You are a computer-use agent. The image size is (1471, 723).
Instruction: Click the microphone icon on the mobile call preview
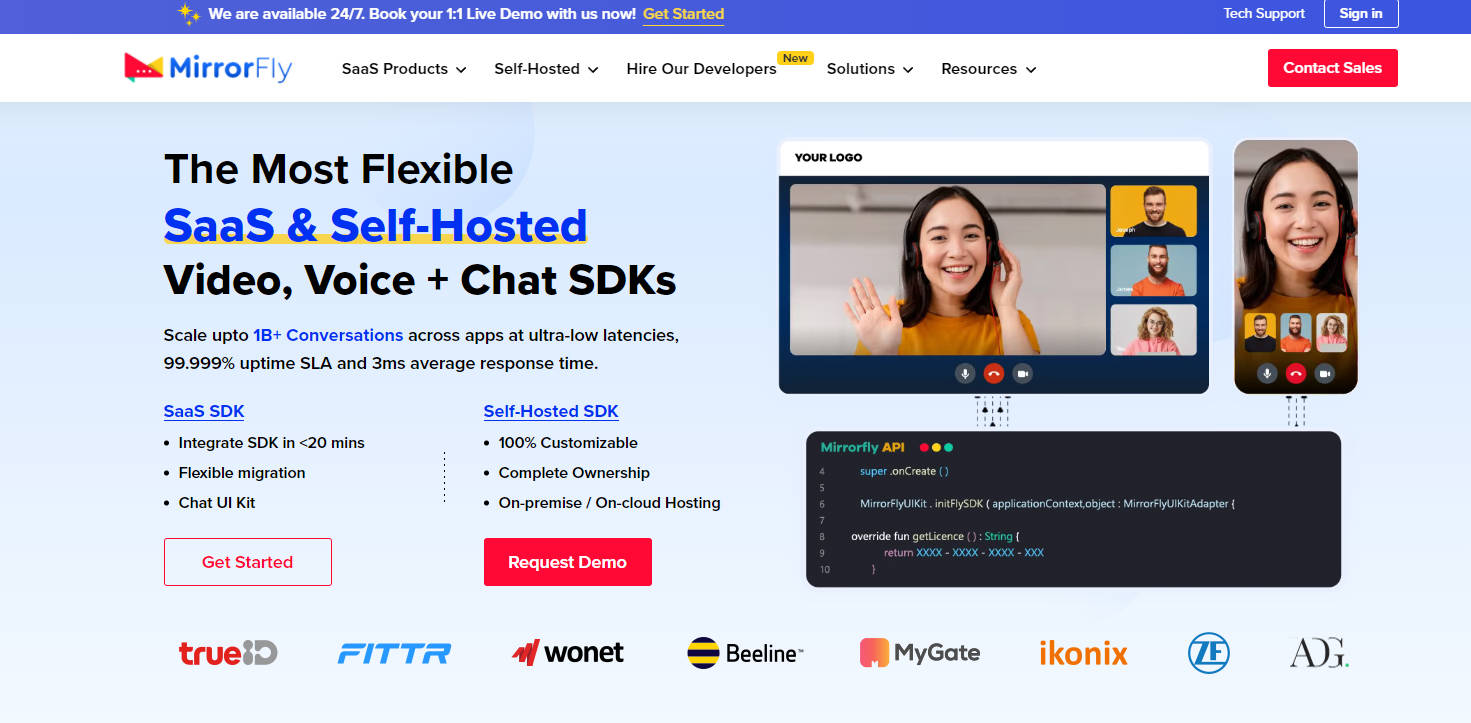click(1267, 373)
